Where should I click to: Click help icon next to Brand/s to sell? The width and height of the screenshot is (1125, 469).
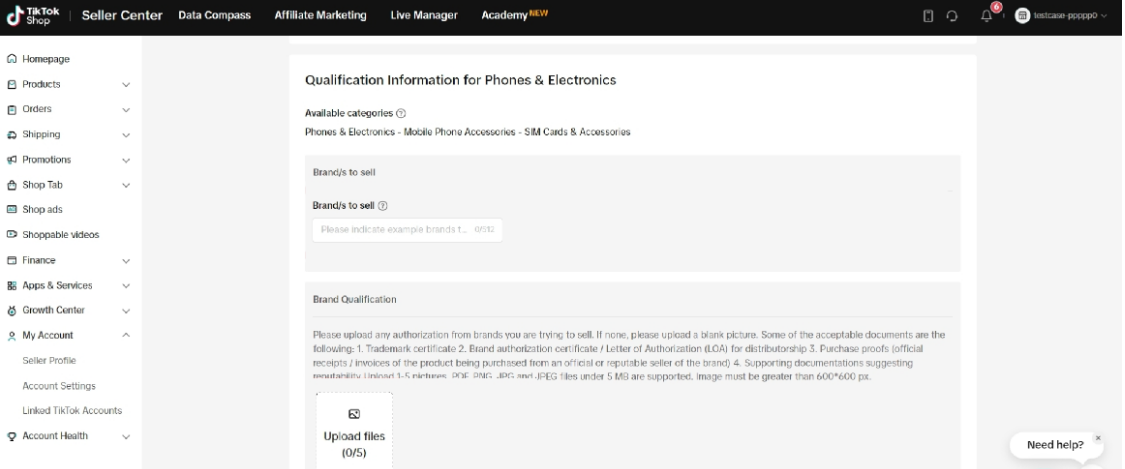[382, 205]
